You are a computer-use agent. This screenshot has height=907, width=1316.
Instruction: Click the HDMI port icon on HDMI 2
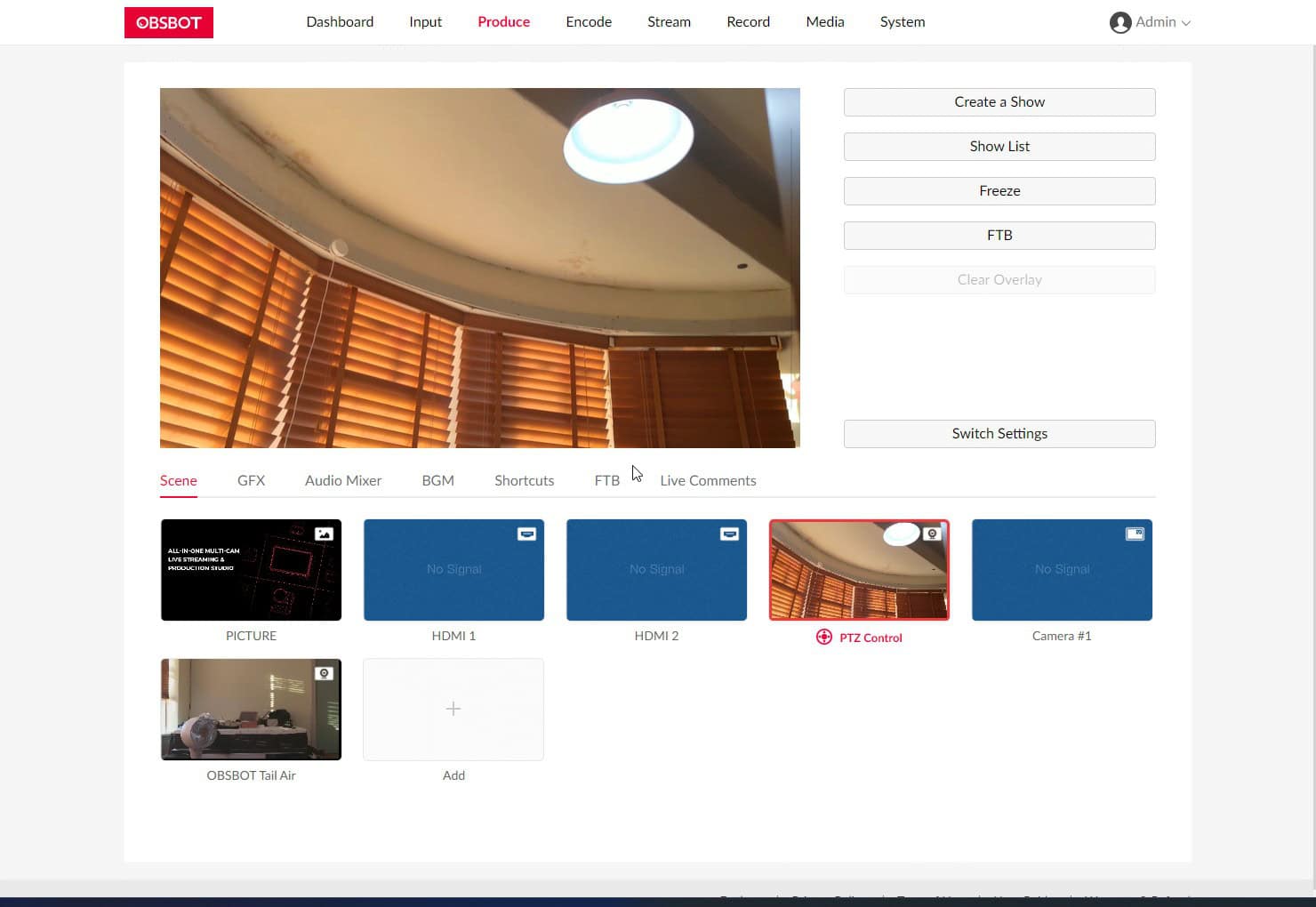pos(729,534)
